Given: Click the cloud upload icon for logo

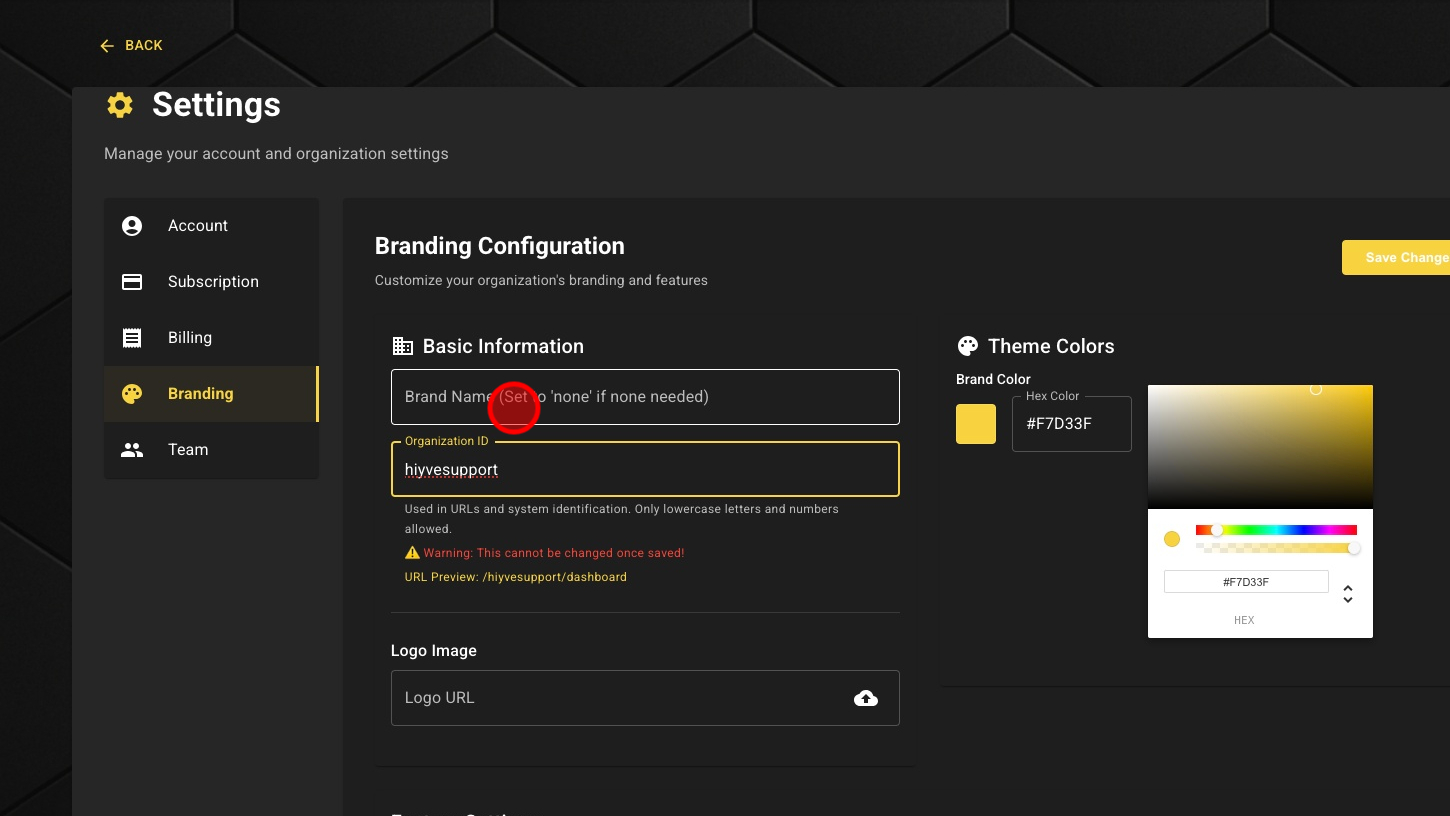Looking at the screenshot, I should (x=866, y=698).
